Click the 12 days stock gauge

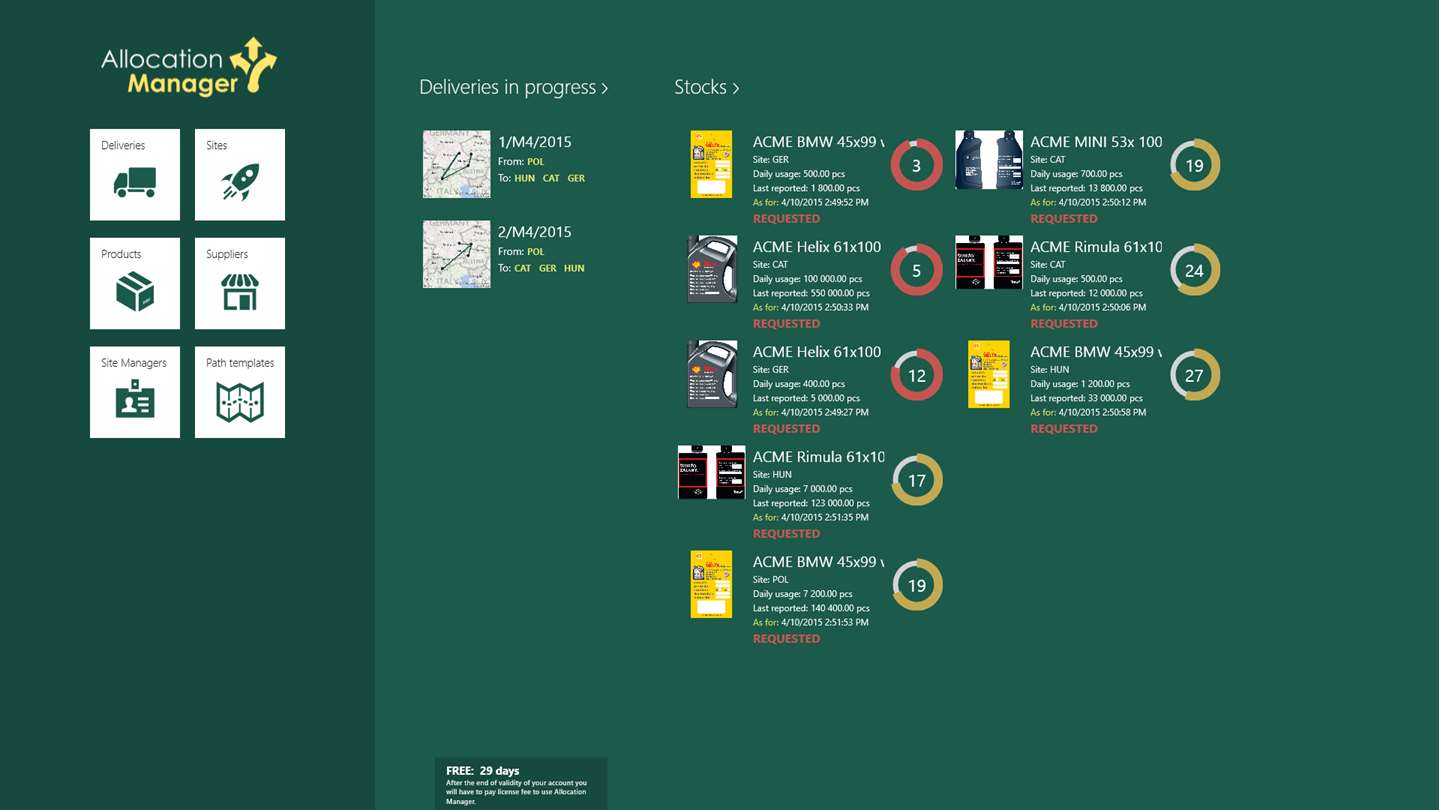click(917, 375)
